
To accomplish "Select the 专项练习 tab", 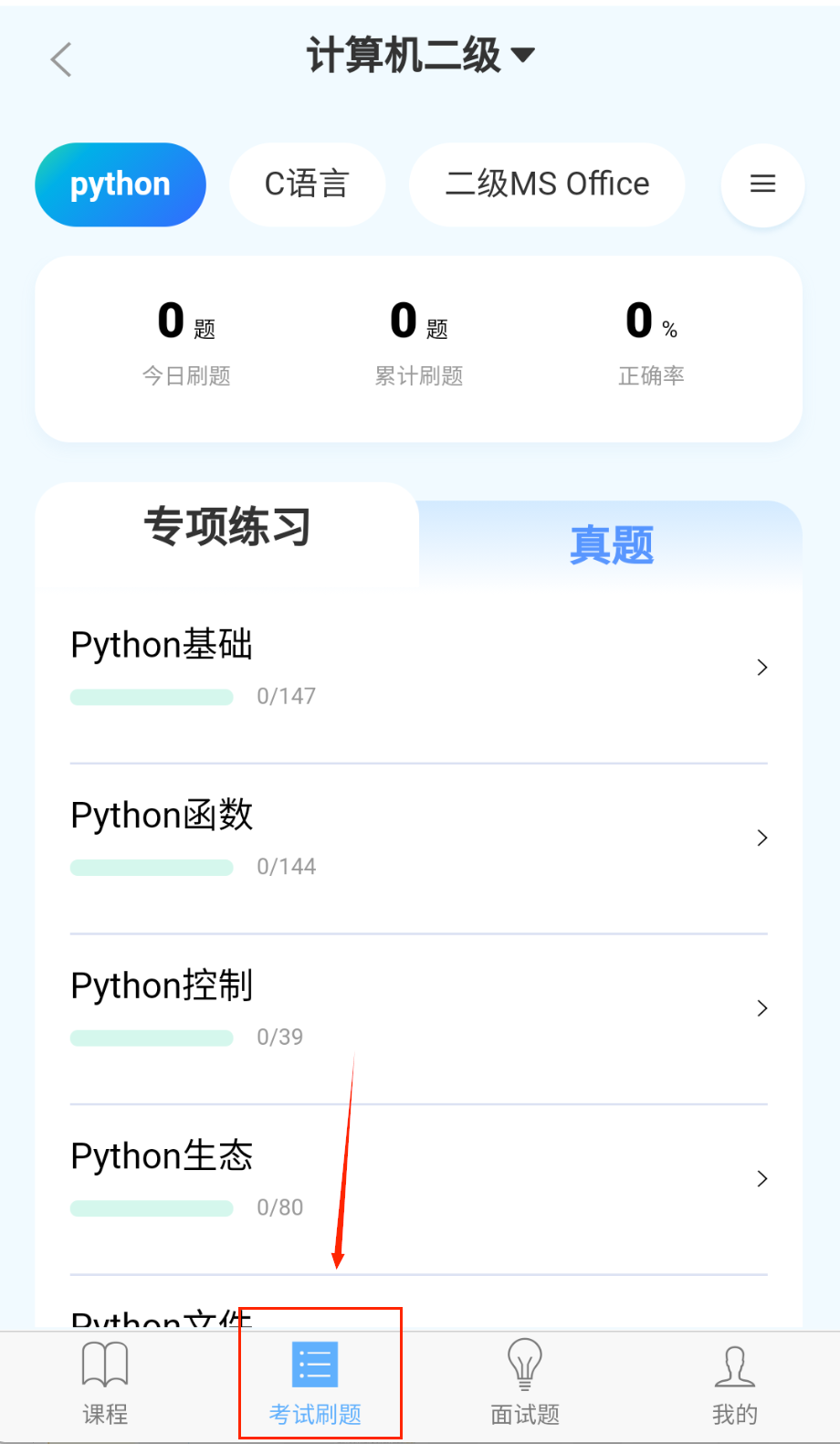I will click(227, 527).
